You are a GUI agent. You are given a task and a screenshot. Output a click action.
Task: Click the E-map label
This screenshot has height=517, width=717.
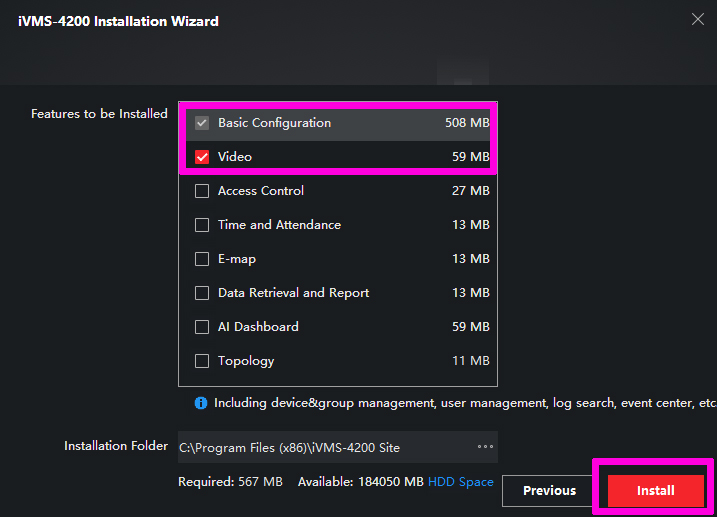pyautogui.click(x=237, y=259)
